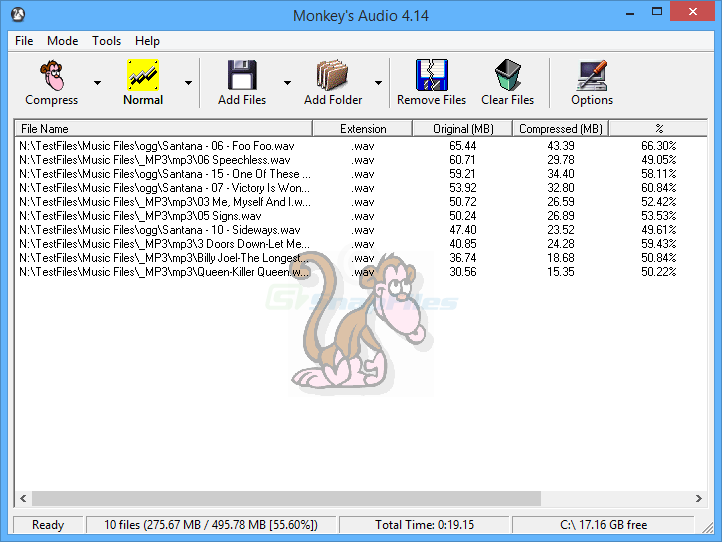Expand the Add Folder dropdown arrow
Screen dimensions: 722x542
pos(378,83)
